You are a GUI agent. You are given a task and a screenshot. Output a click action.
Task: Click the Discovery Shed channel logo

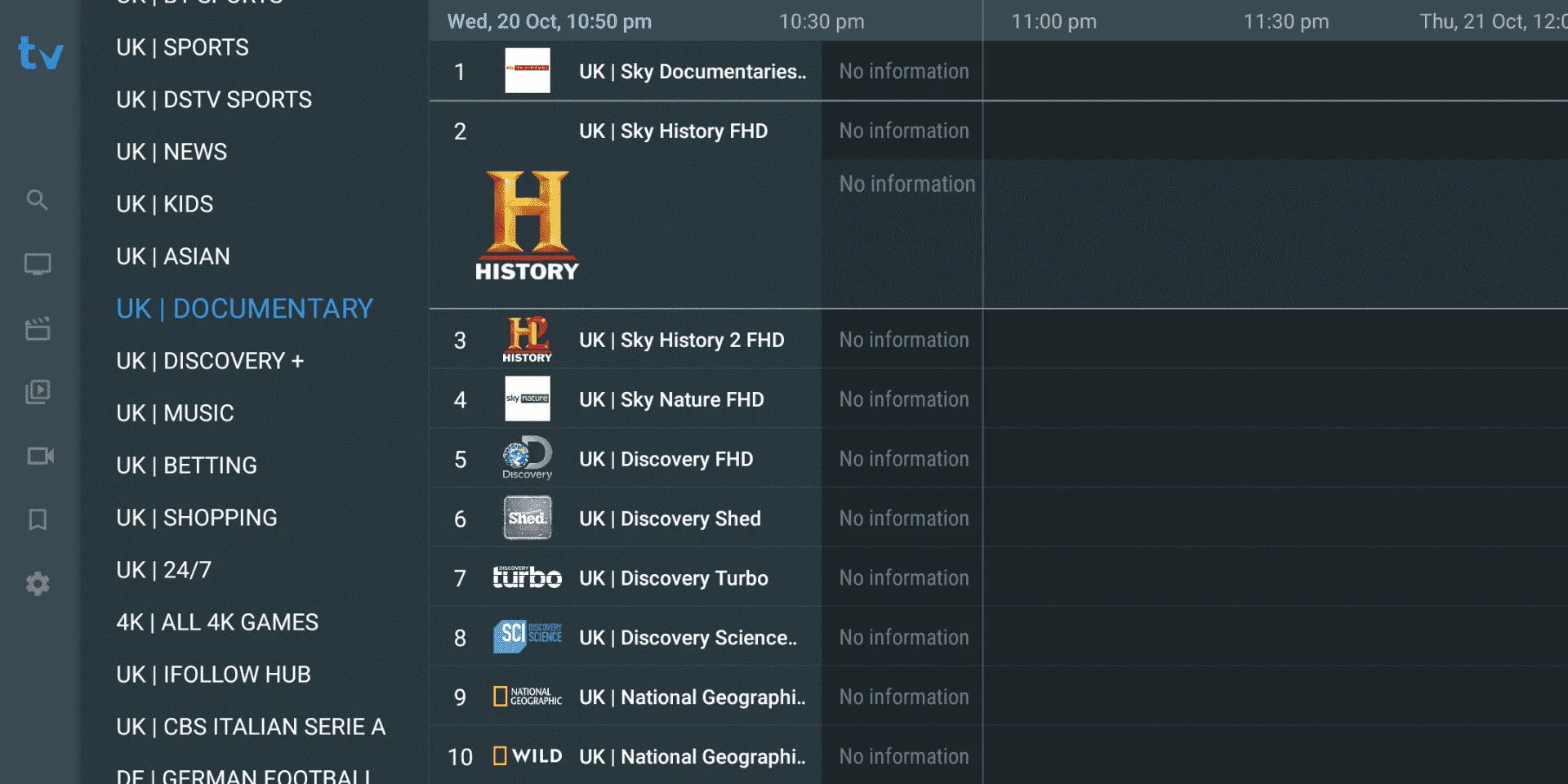point(528,518)
